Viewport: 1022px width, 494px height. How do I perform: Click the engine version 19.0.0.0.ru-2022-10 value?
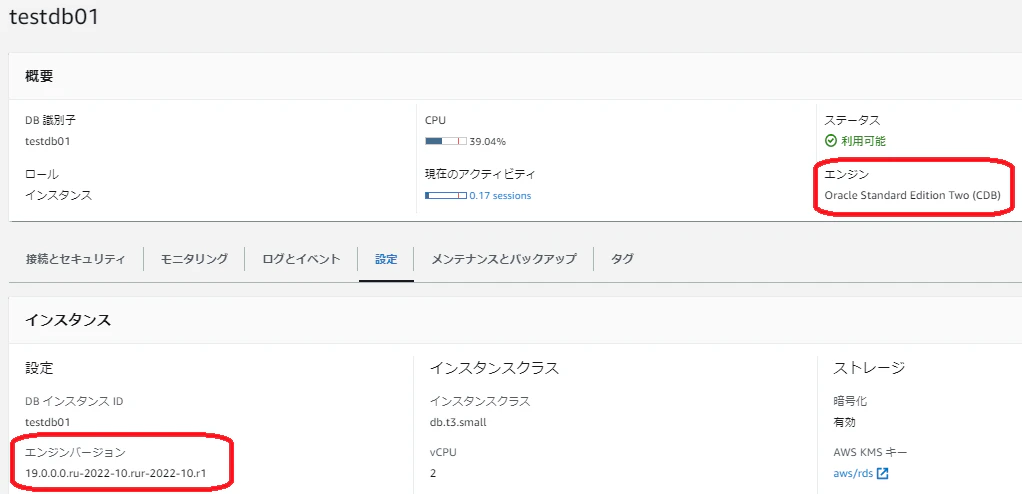(x=116, y=473)
